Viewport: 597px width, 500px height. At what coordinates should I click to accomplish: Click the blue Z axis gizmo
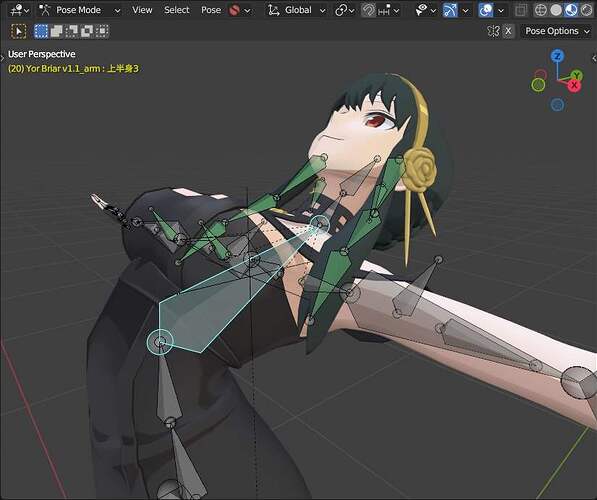(x=557, y=56)
